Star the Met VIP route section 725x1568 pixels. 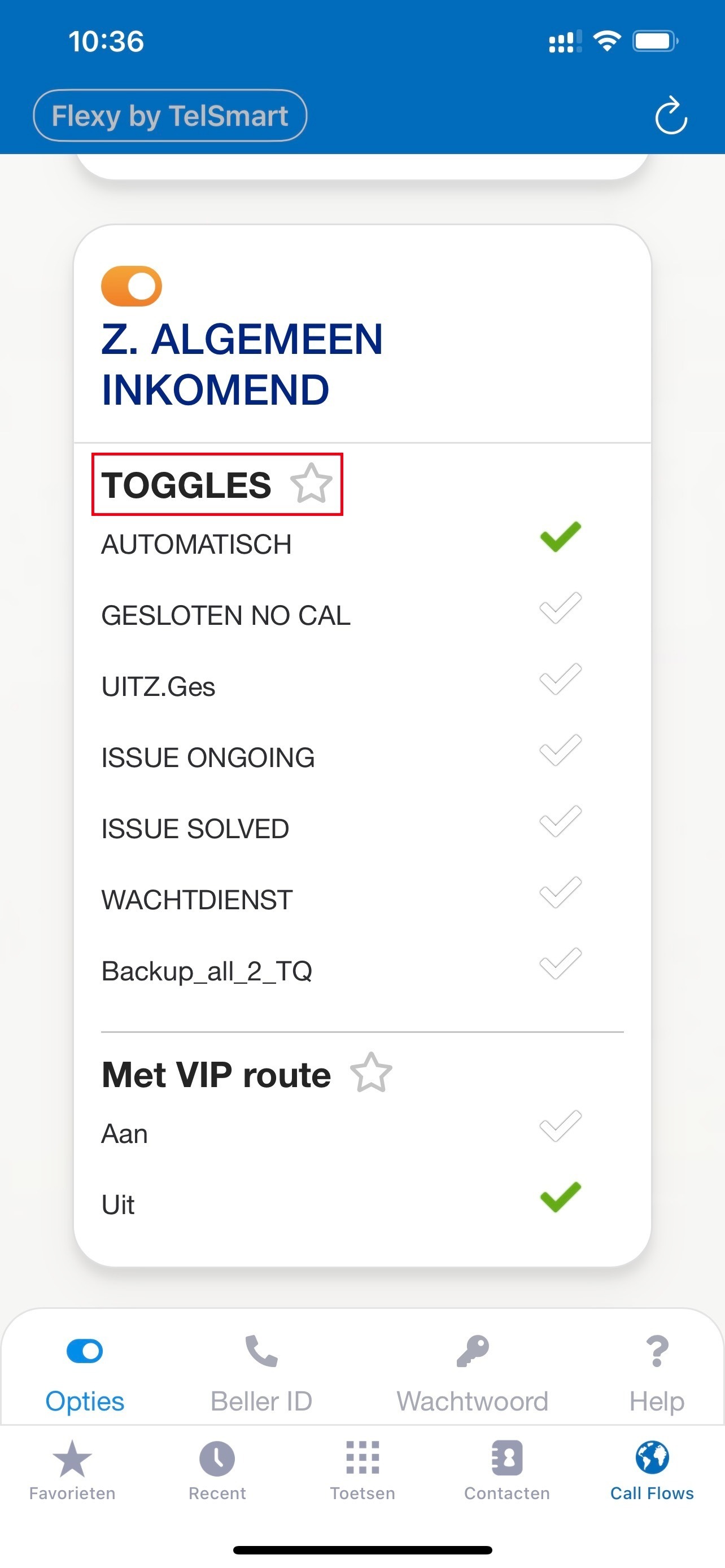[372, 1073]
